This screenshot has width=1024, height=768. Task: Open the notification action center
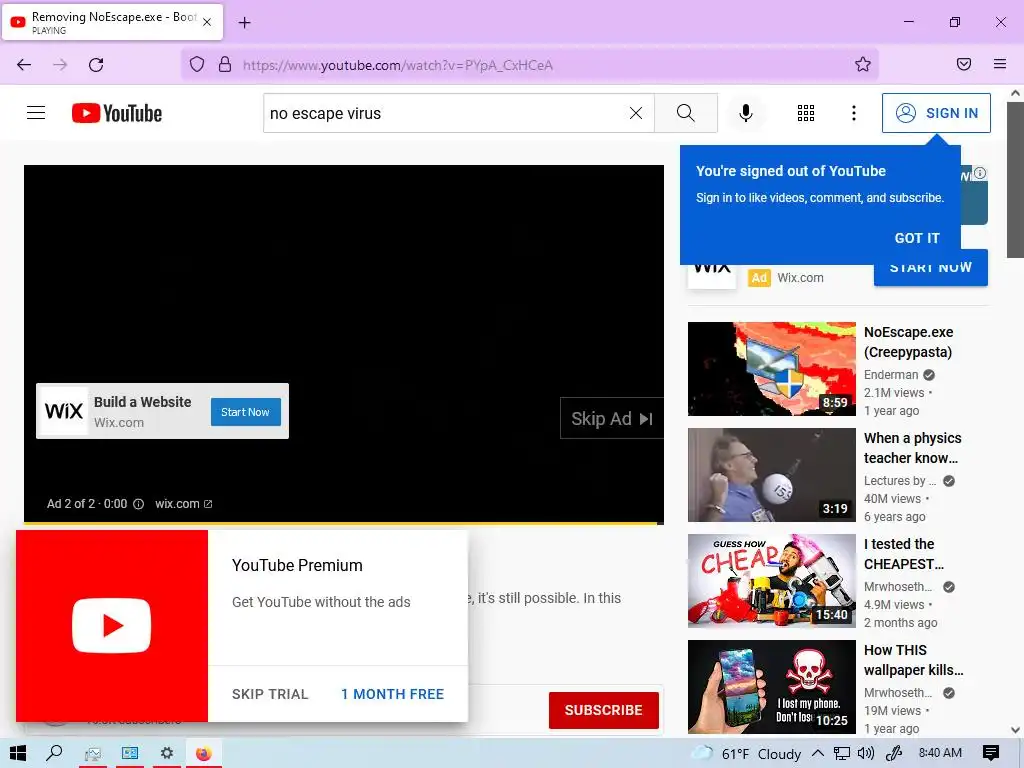click(x=991, y=754)
